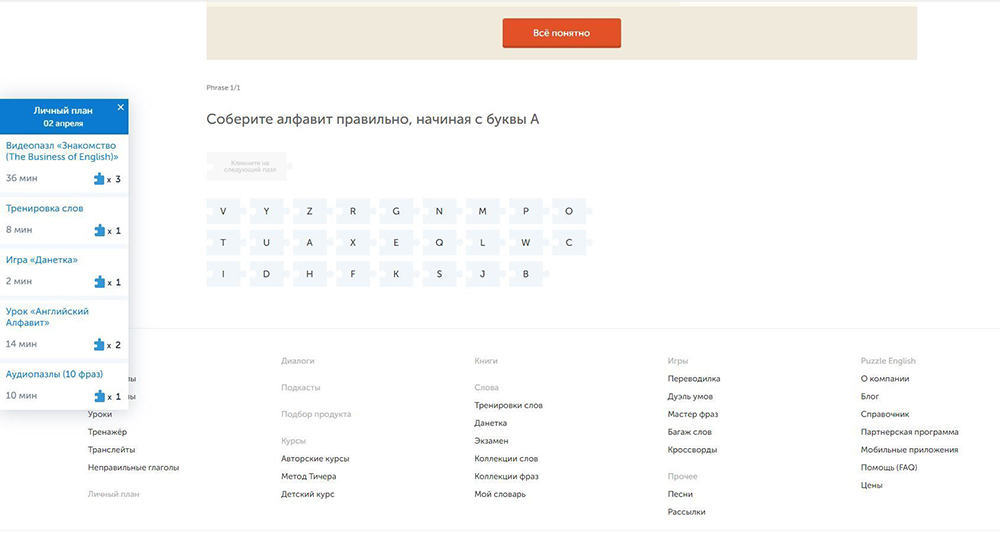The width and height of the screenshot is (1000, 533).
Task: Open Мой словарь footer link
Action: [499, 494]
